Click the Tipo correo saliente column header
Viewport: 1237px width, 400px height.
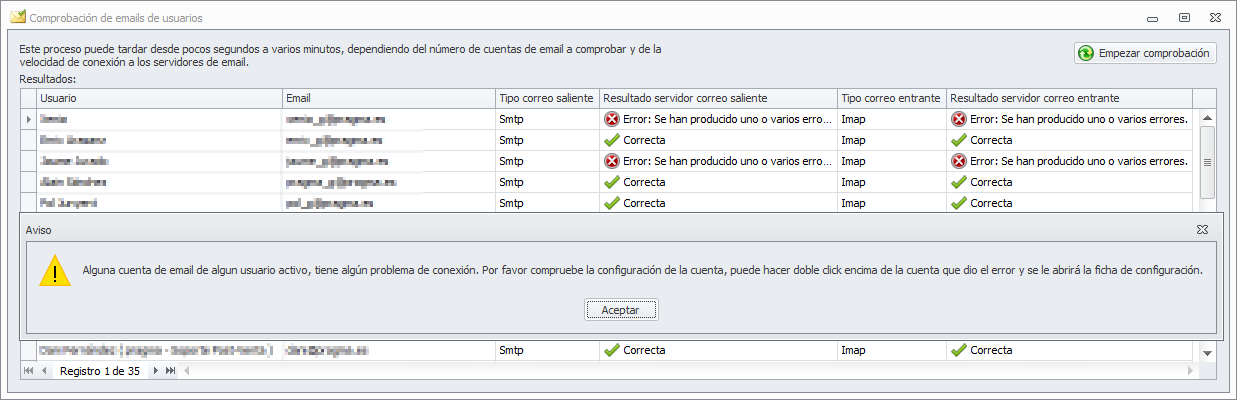546,98
